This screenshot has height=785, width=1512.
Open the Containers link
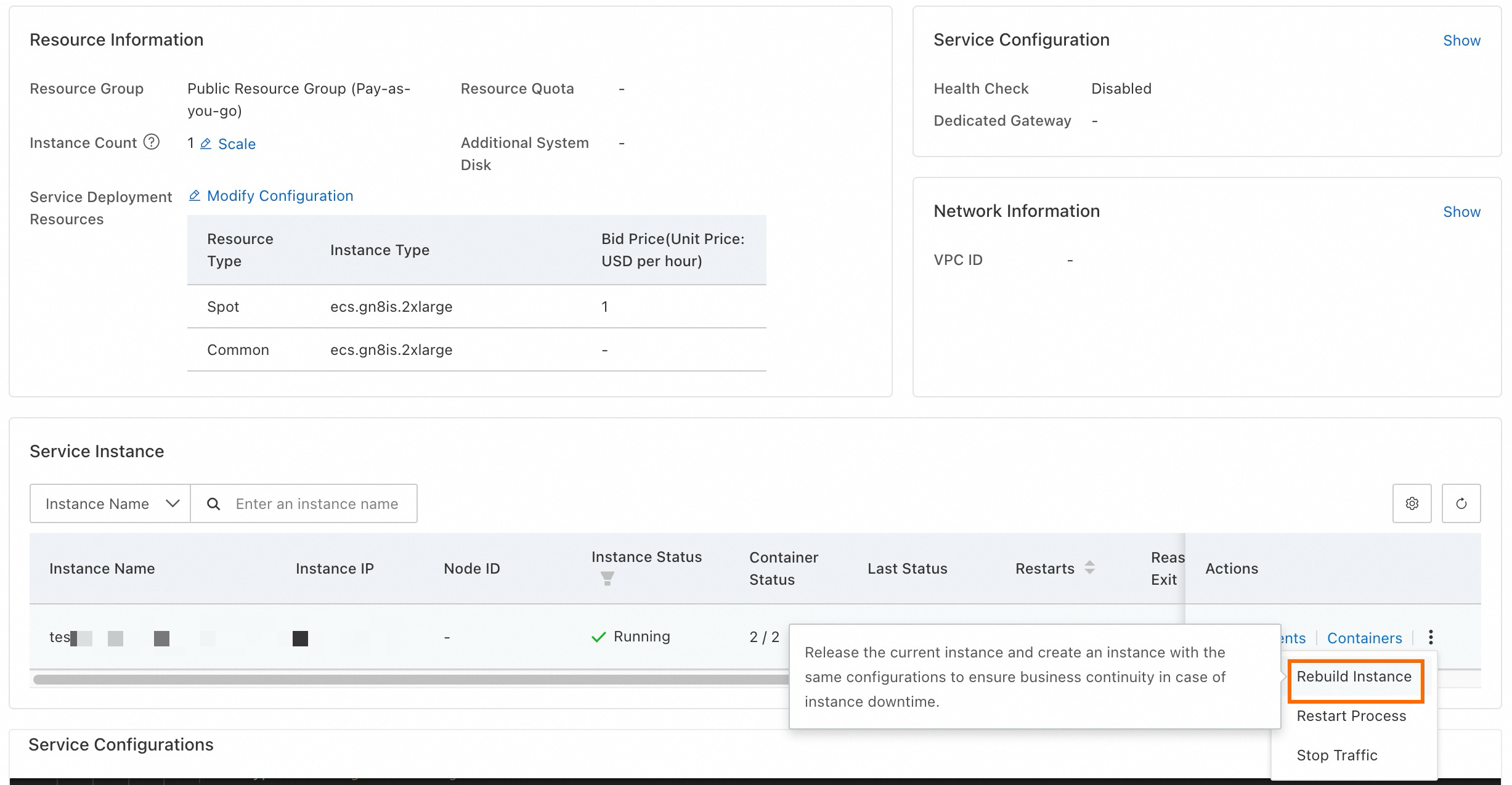point(1364,638)
